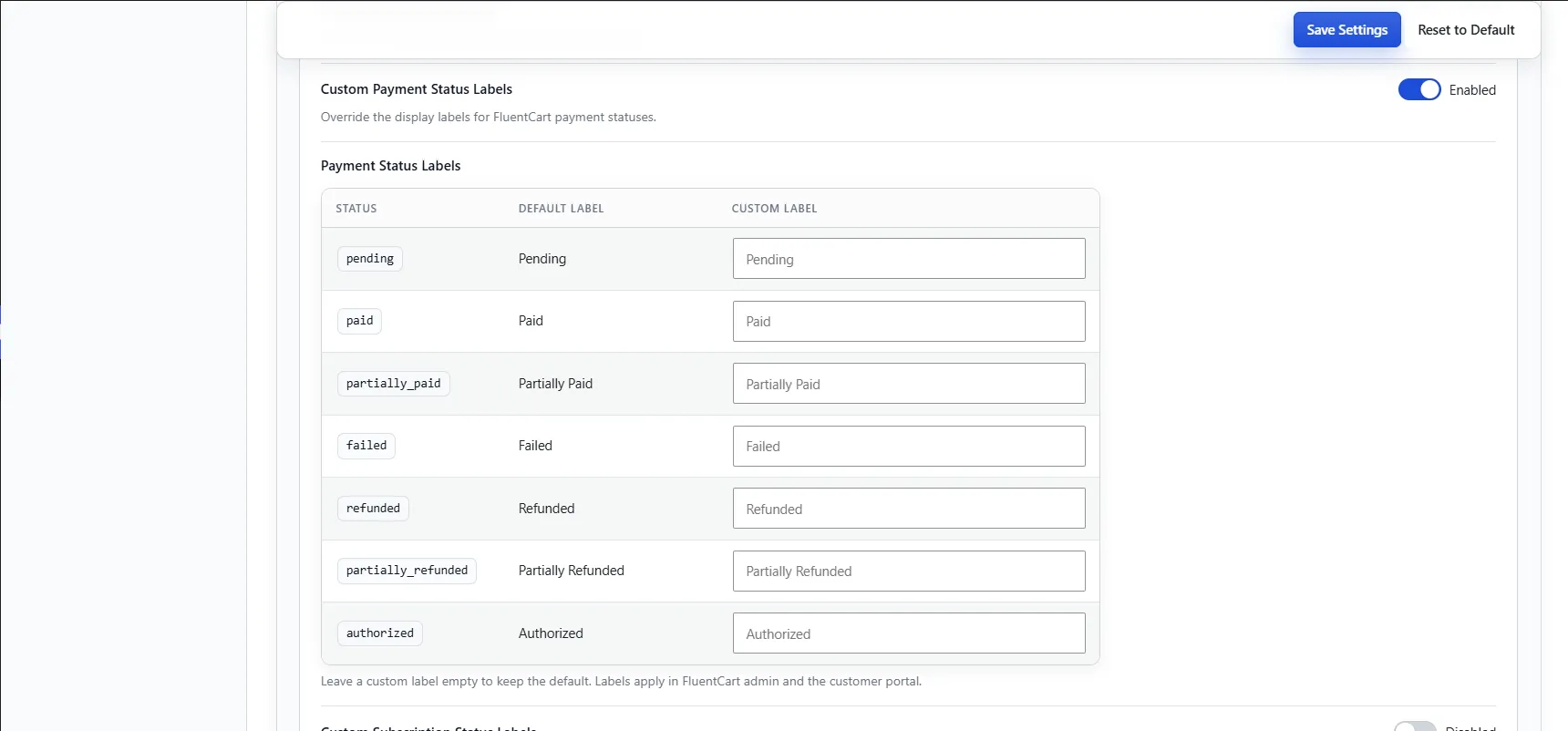Viewport: 1568px width, 731px height.
Task: Select the 'partially_refunded' status code tag
Action: click(x=407, y=571)
